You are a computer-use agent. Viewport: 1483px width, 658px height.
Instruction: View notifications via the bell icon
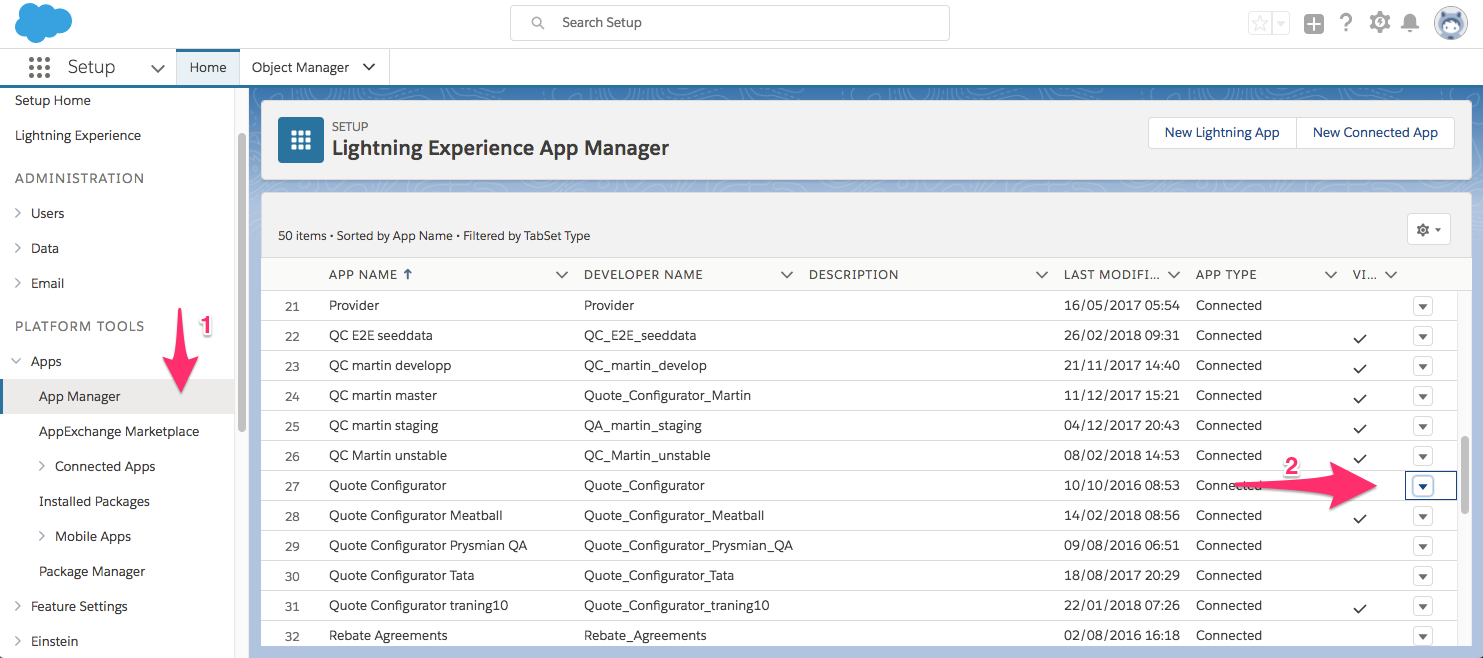click(1412, 21)
